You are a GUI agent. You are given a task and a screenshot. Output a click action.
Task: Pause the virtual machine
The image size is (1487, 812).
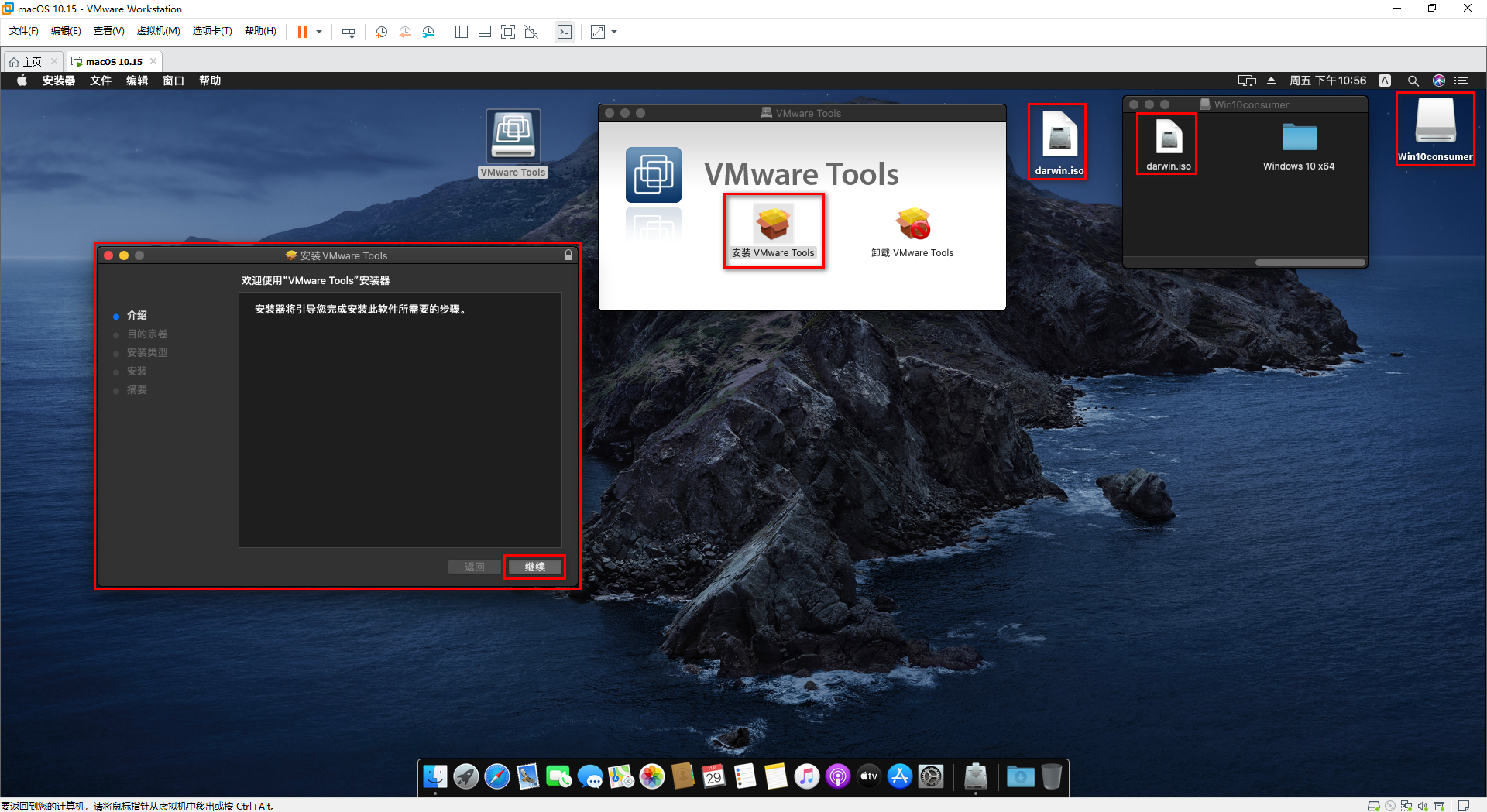point(303,32)
